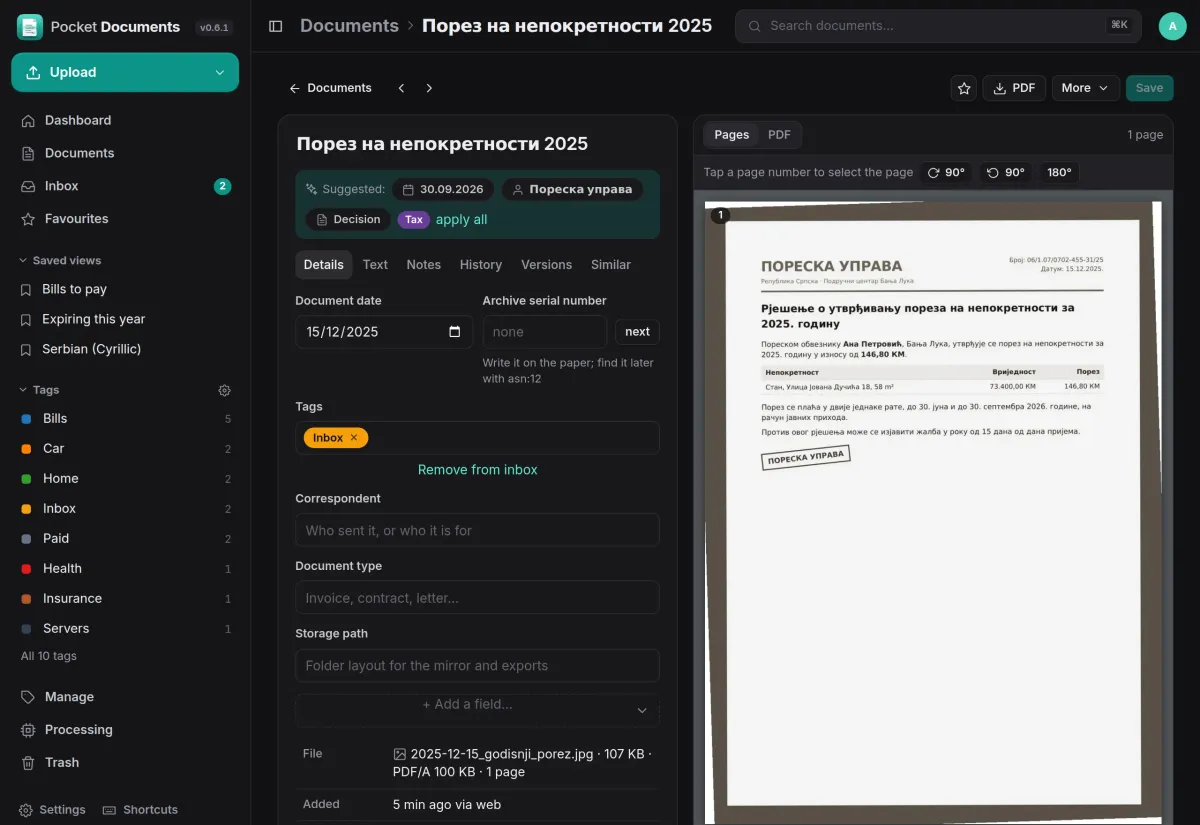Open the Expiring this year saved view
This screenshot has width=1200, height=825.
point(125,319)
